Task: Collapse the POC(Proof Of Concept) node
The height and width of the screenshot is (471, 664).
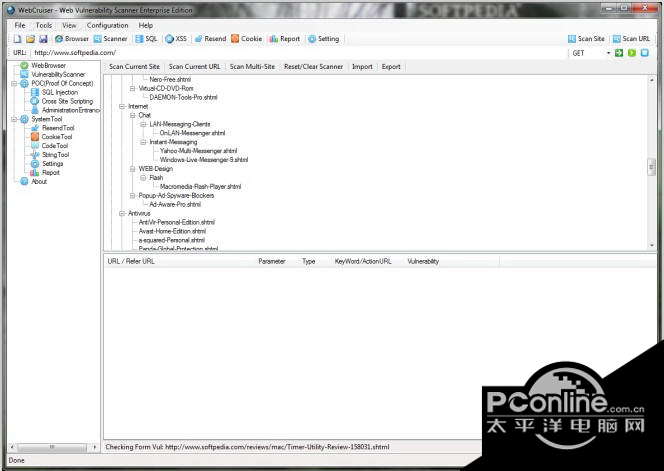Action: [14, 83]
